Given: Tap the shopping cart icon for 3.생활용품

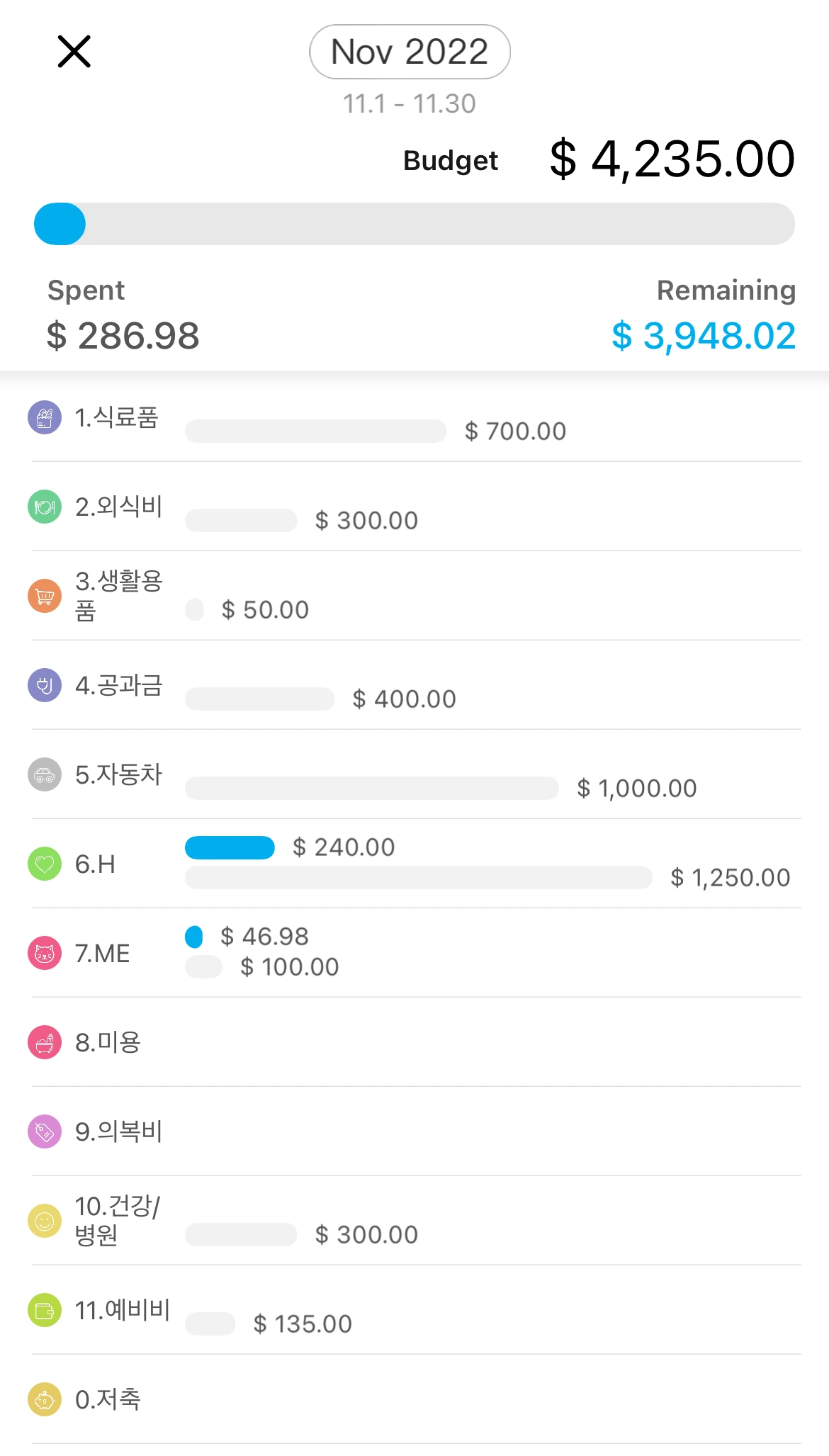Looking at the screenshot, I should click(x=45, y=596).
